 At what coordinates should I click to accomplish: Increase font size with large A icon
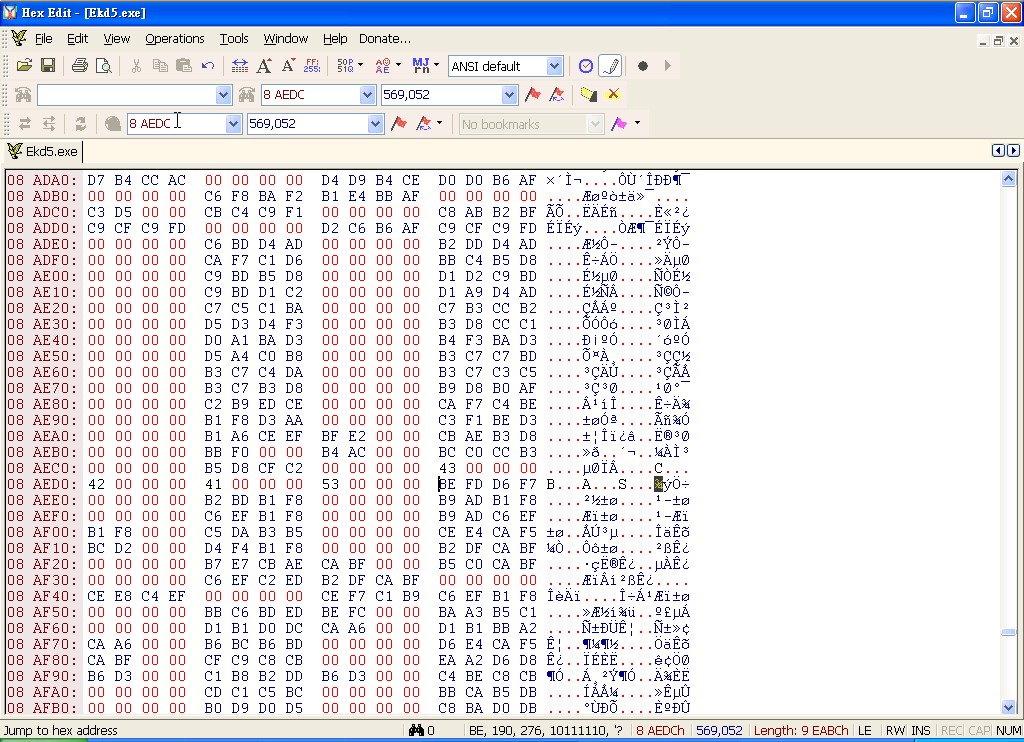point(264,65)
